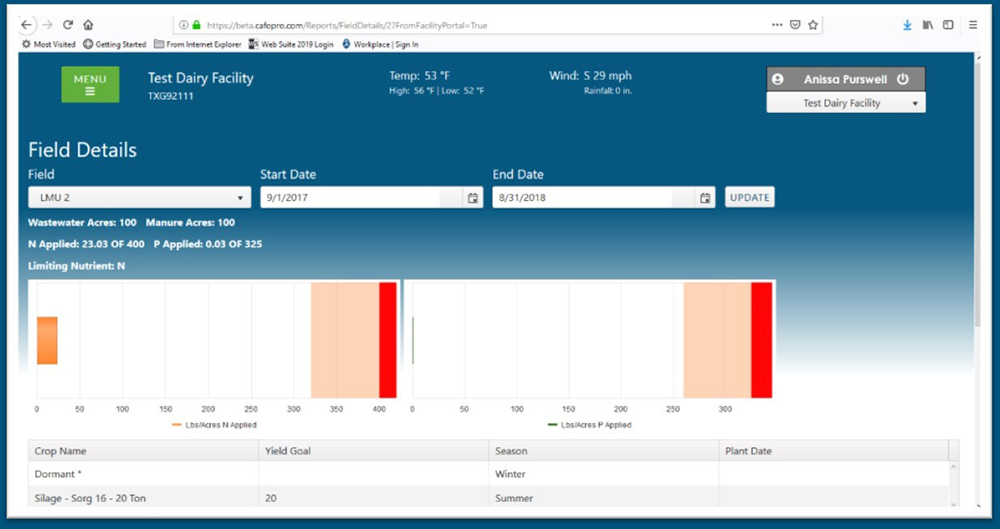
Task: Click the power logout icon beside Anissa Purswell
Action: pyautogui.click(x=902, y=79)
